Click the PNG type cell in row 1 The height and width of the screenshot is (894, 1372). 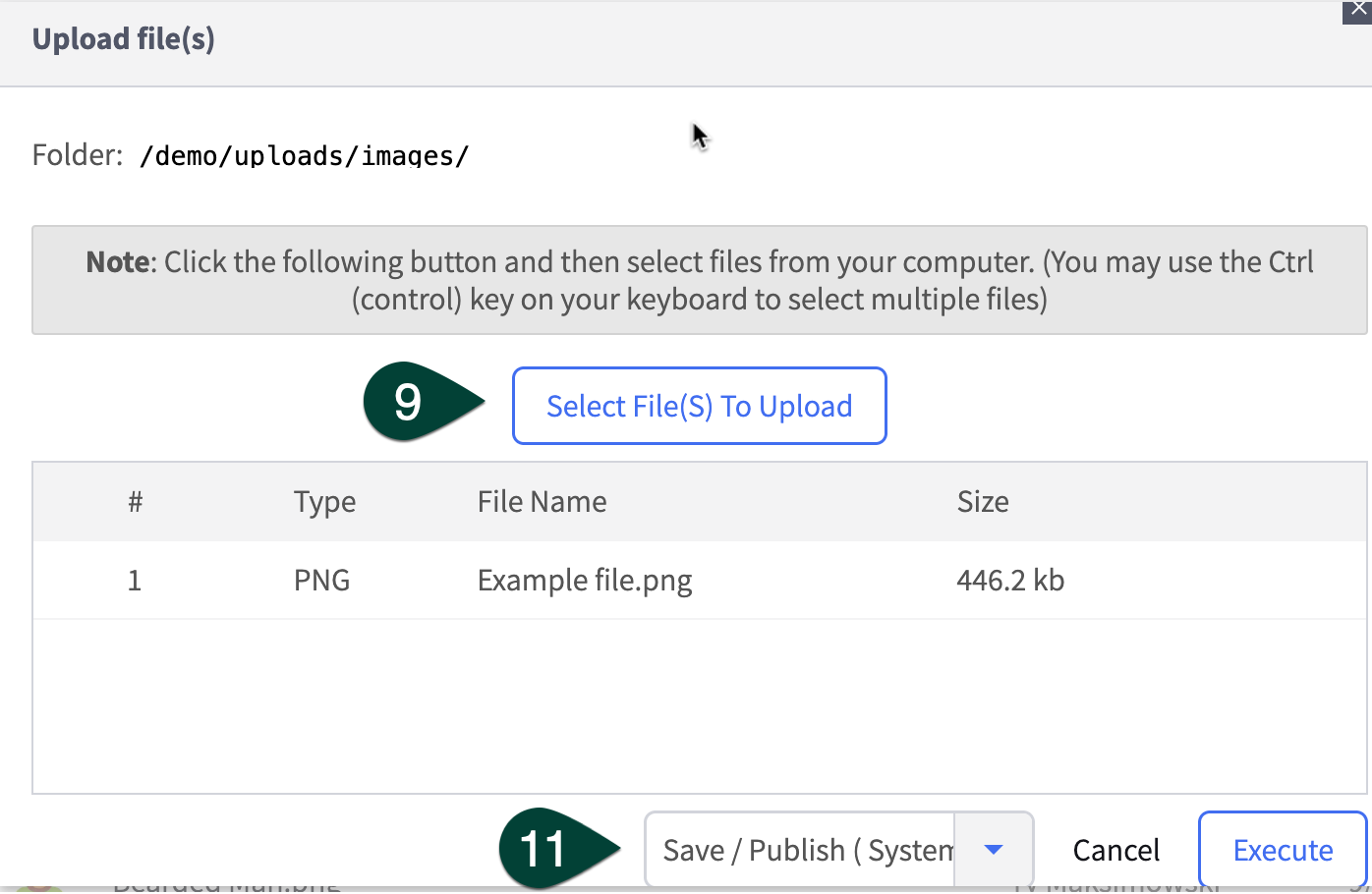321,581
